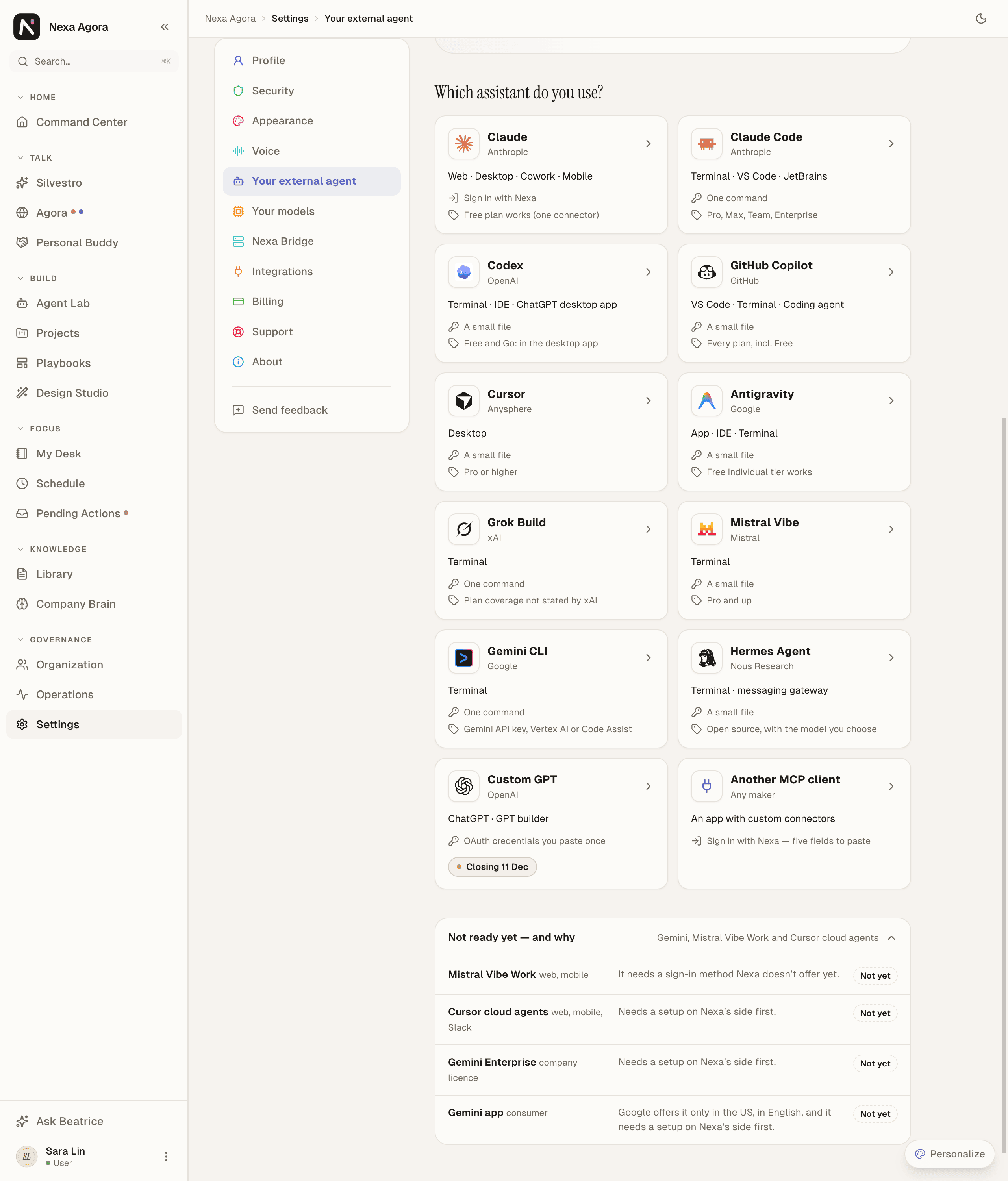Open Command Center in the sidebar
Viewport: 1008px width, 1181px height.
[x=94, y=122]
